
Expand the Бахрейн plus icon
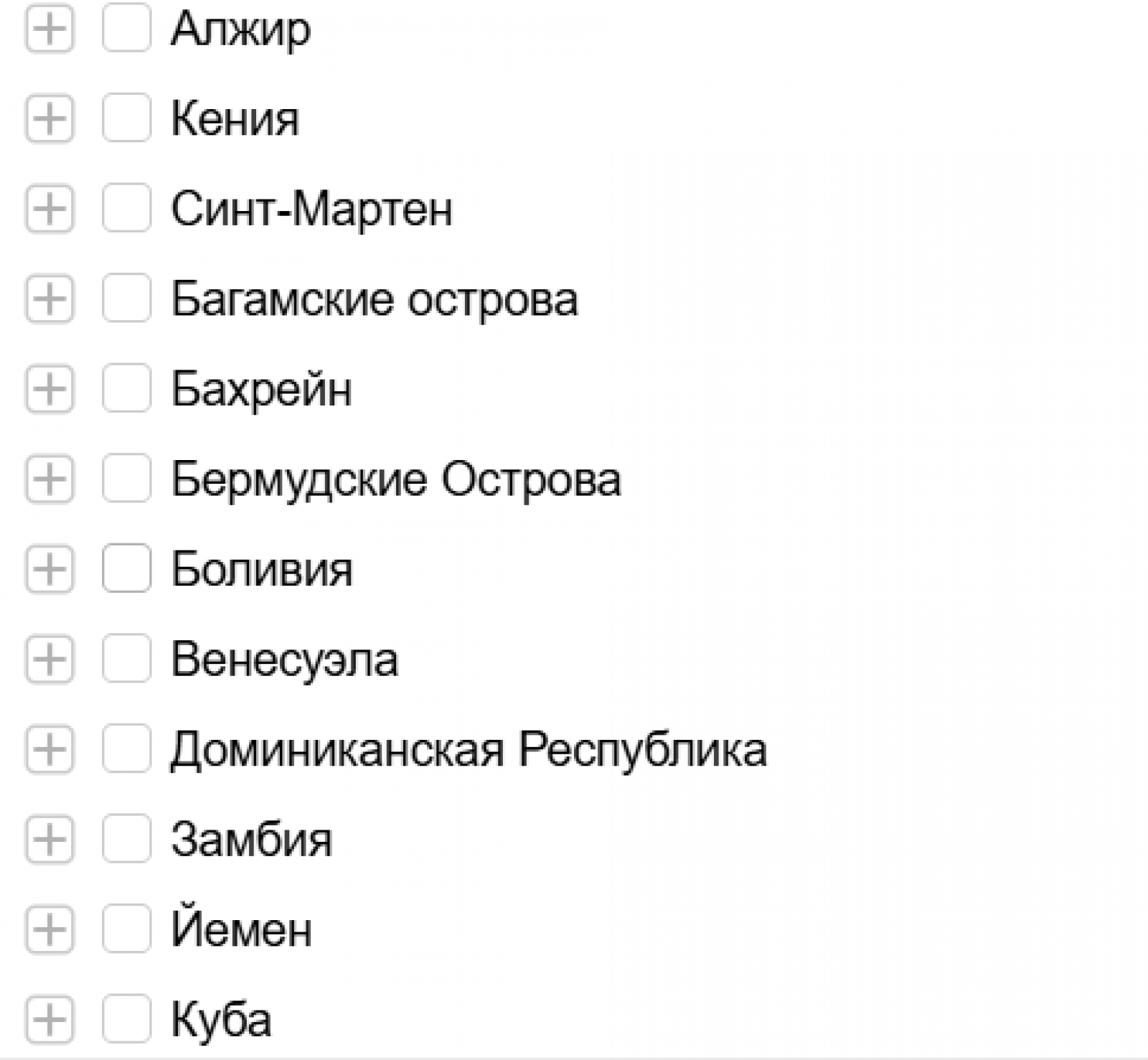(50, 389)
